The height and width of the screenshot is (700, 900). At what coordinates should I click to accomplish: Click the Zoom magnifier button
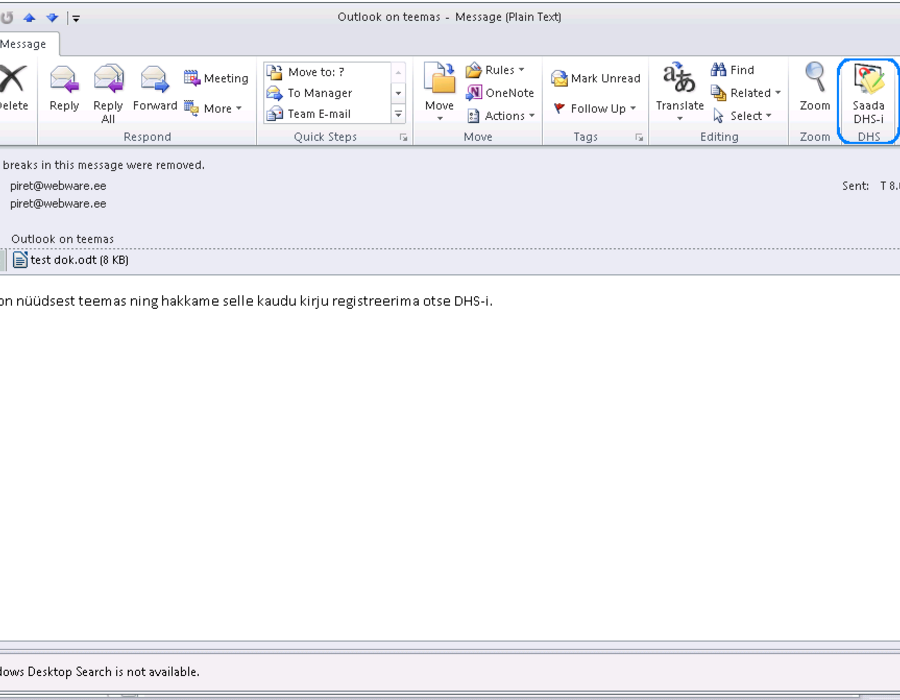pyautogui.click(x=815, y=87)
